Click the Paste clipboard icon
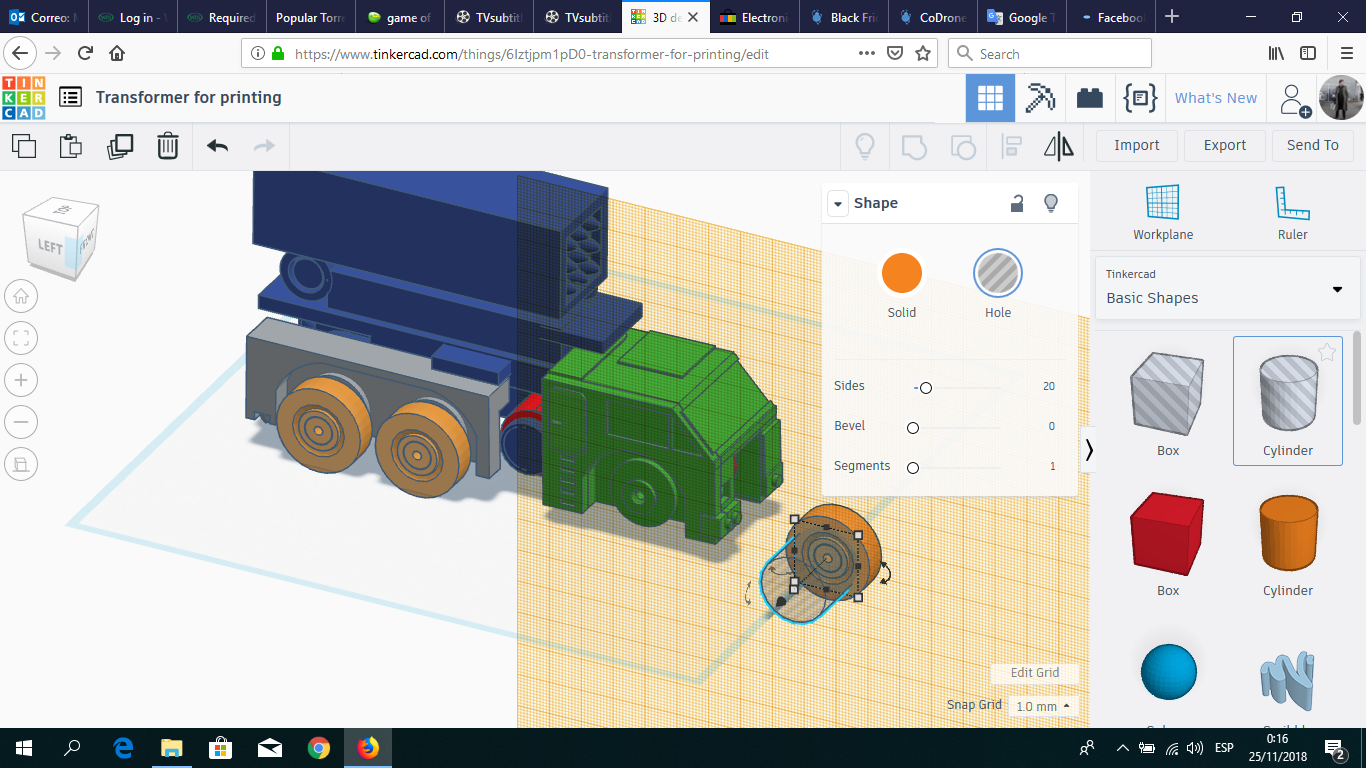 click(71, 146)
